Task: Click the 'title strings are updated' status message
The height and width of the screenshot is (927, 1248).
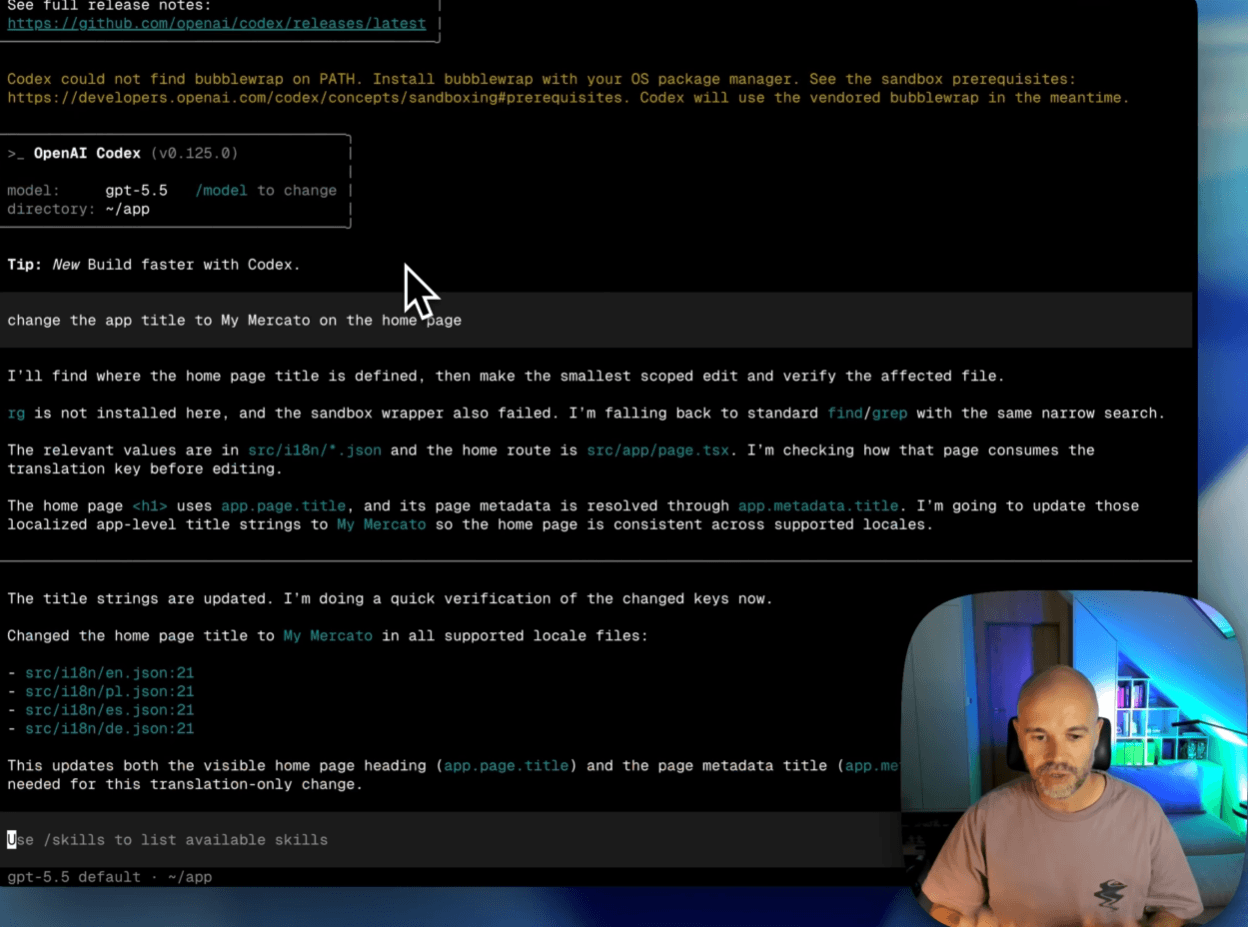Action: pos(390,599)
